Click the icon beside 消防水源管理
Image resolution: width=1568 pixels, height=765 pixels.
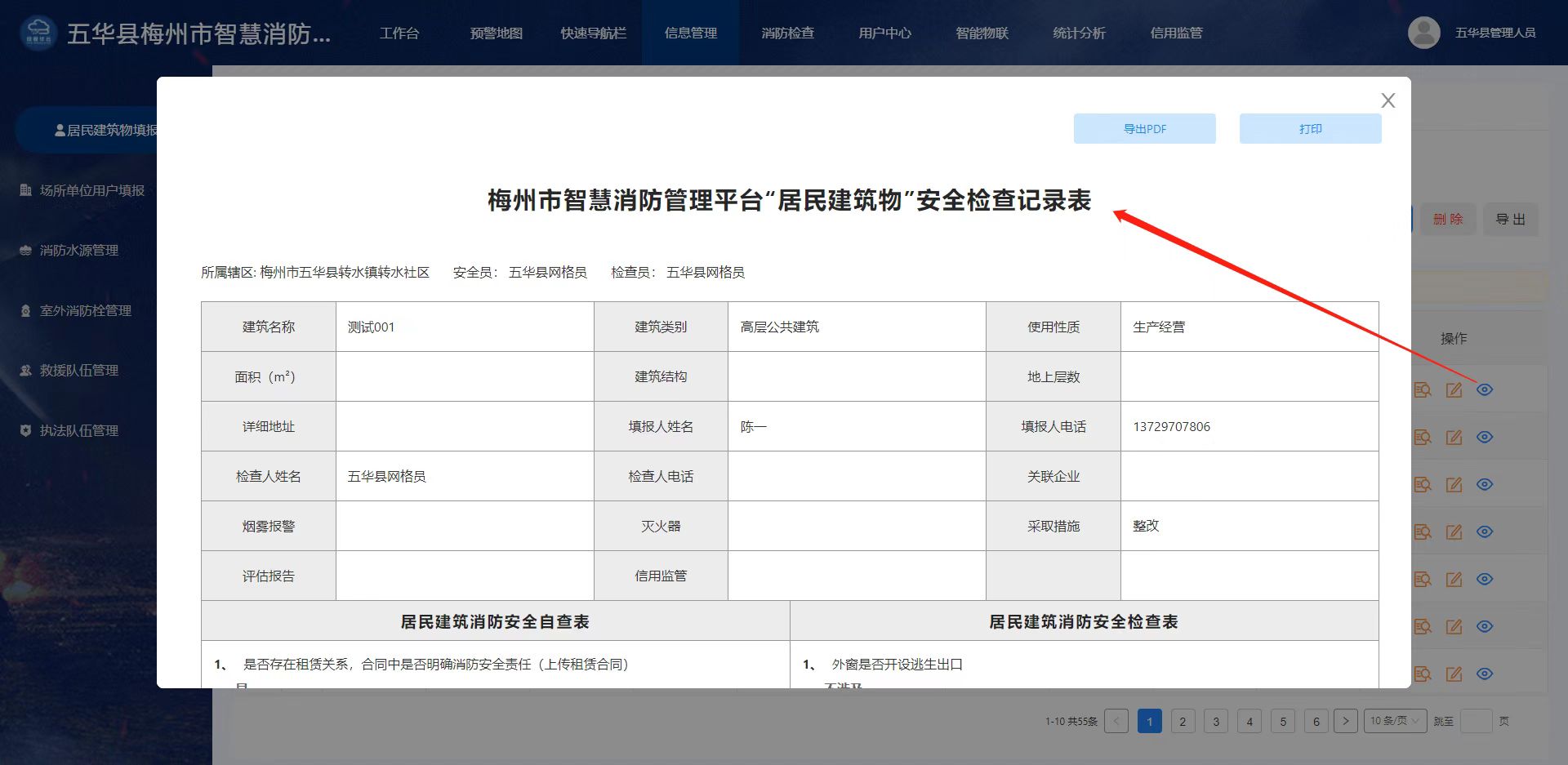(25, 251)
